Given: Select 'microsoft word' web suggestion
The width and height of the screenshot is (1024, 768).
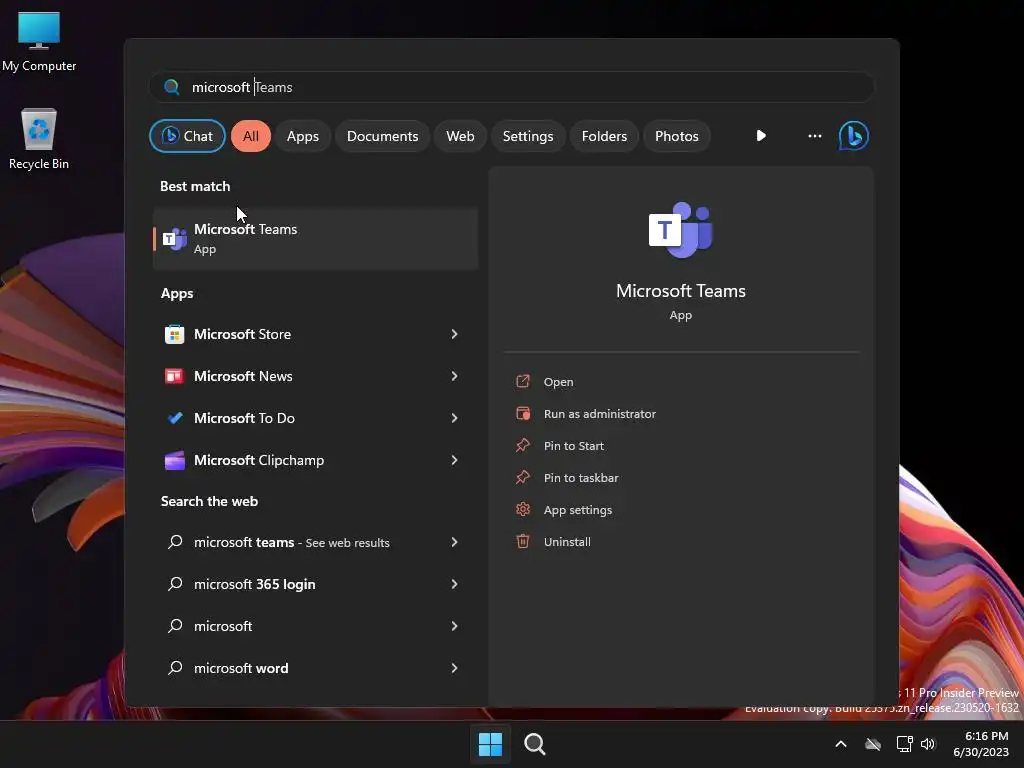Looking at the screenshot, I should click(x=315, y=668).
